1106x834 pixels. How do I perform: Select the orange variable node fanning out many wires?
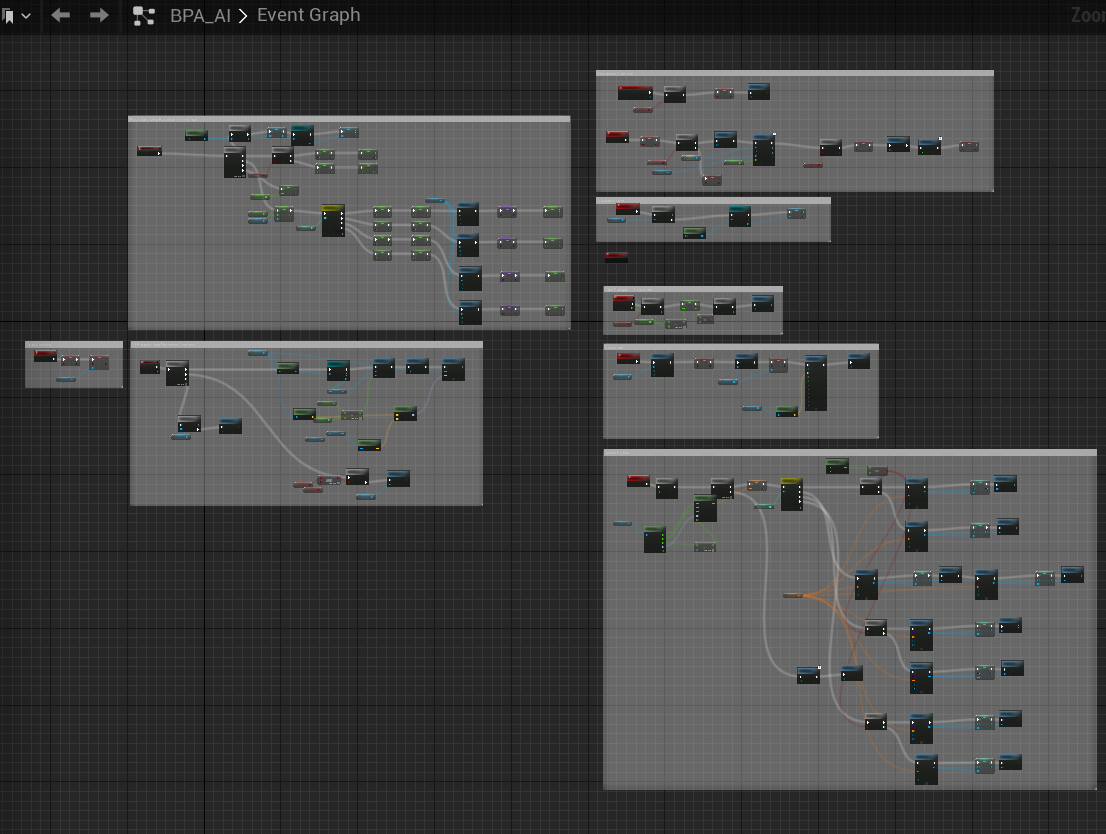pyautogui.click(x=795, y=596)
